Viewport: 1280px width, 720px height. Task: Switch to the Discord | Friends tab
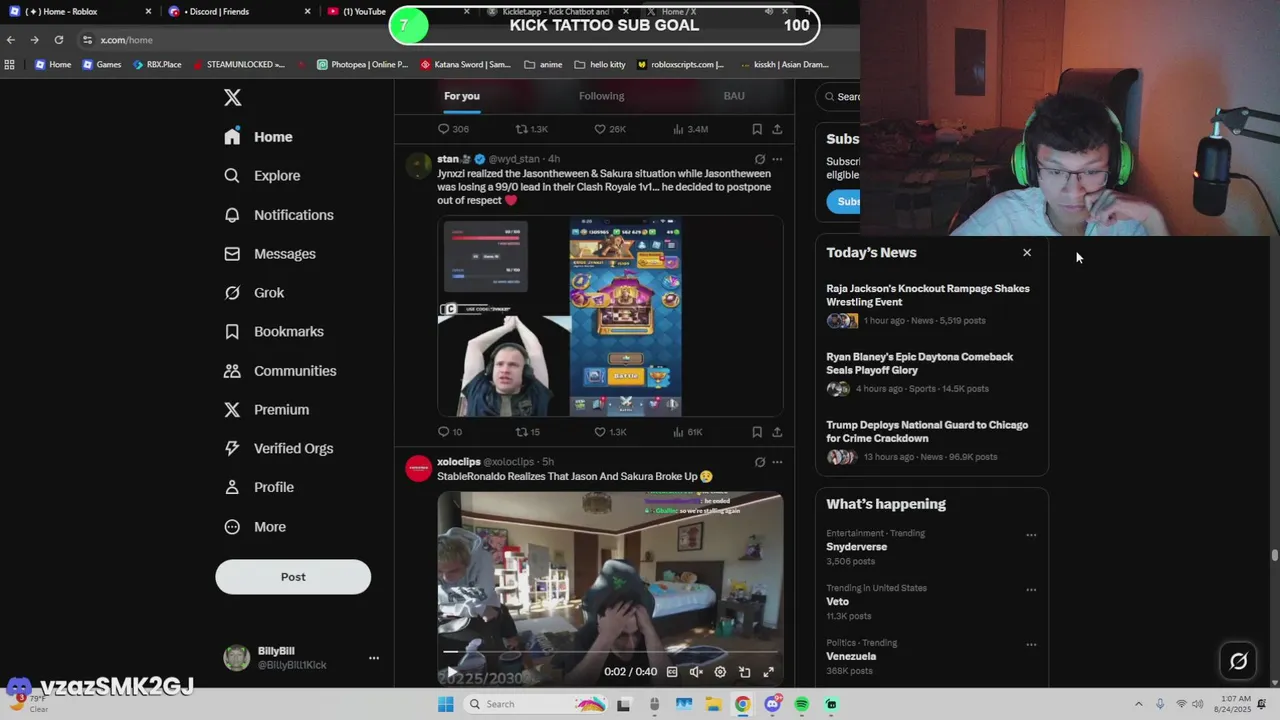(x=239, y=12)
